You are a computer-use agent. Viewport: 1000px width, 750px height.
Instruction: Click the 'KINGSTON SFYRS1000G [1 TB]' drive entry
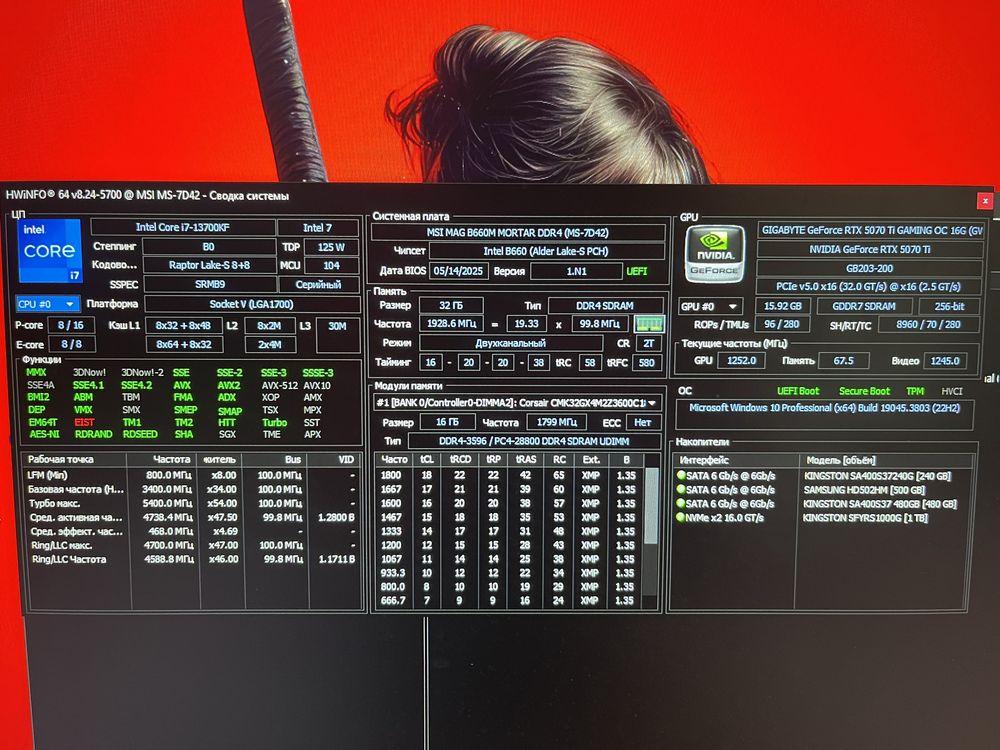(865, 518)
